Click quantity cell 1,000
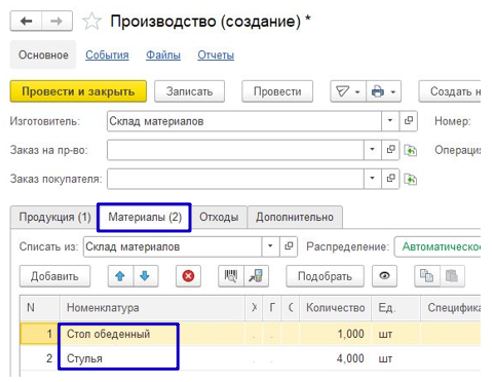 coord(336,334)
